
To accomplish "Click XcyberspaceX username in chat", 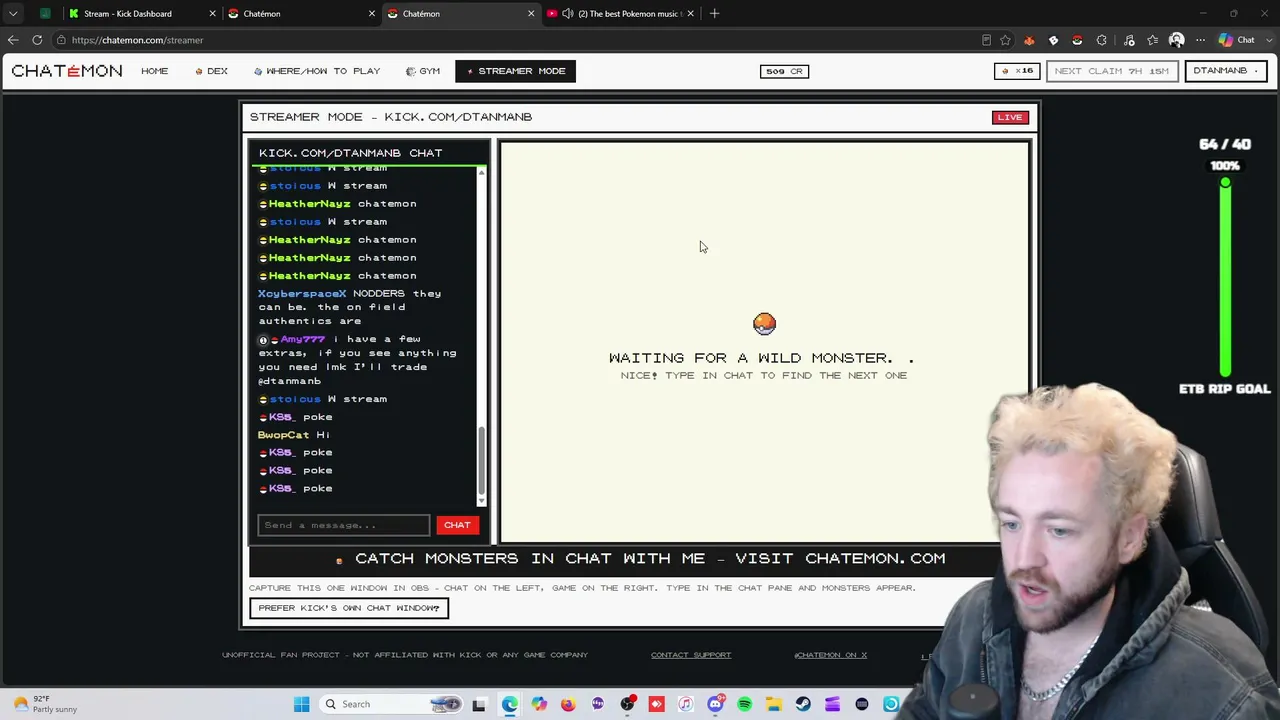I will (302, 294).
